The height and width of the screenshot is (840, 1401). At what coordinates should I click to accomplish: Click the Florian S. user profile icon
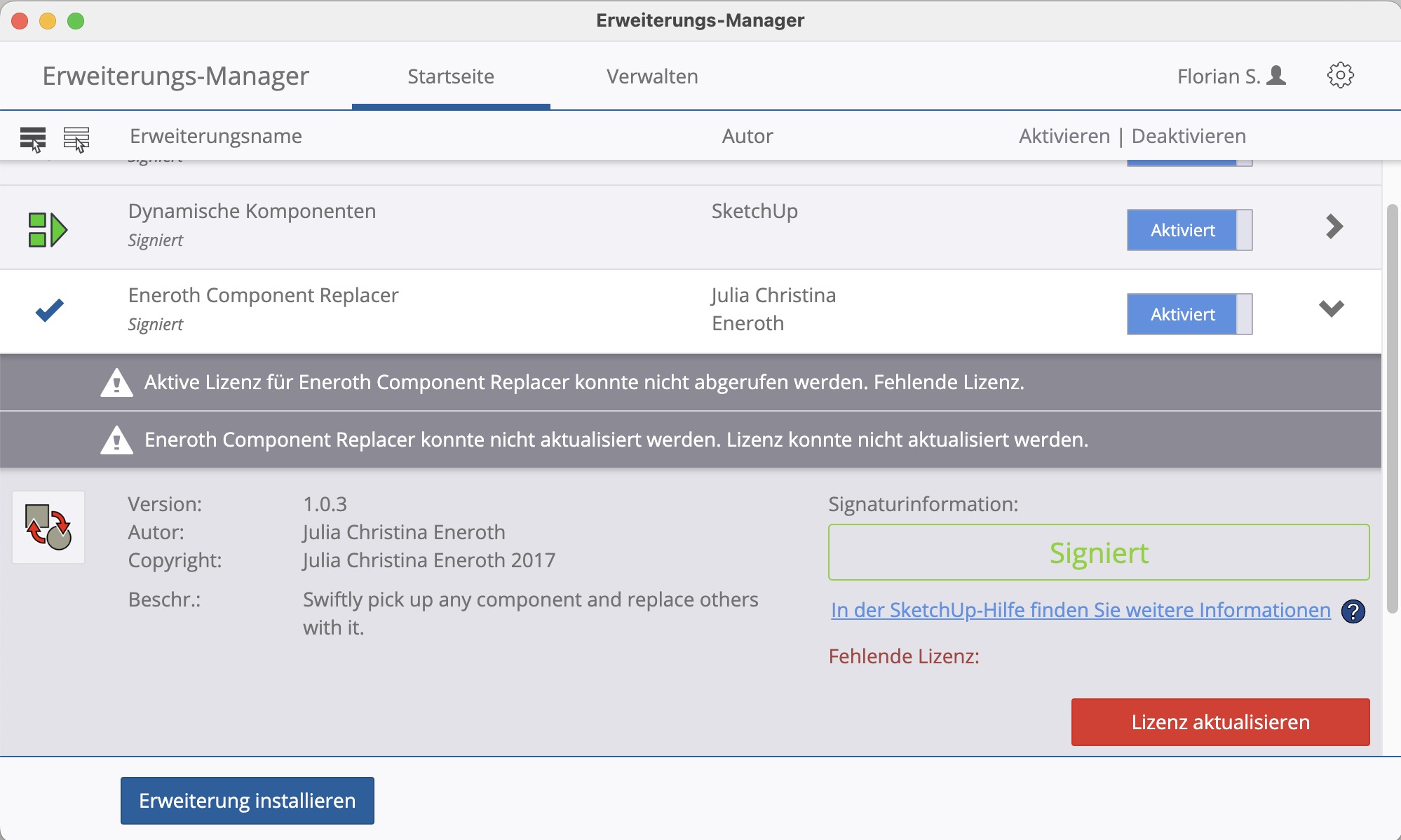click(1277, 76)
